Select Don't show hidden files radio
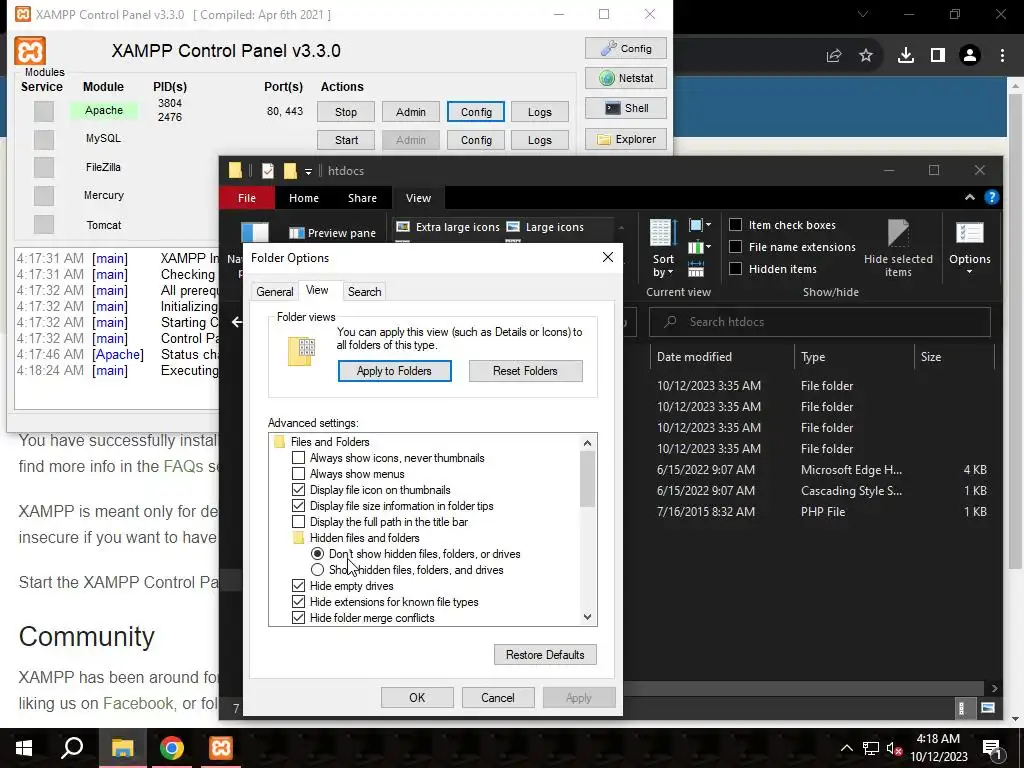The image size is (1024, 768). pos(317,554)
